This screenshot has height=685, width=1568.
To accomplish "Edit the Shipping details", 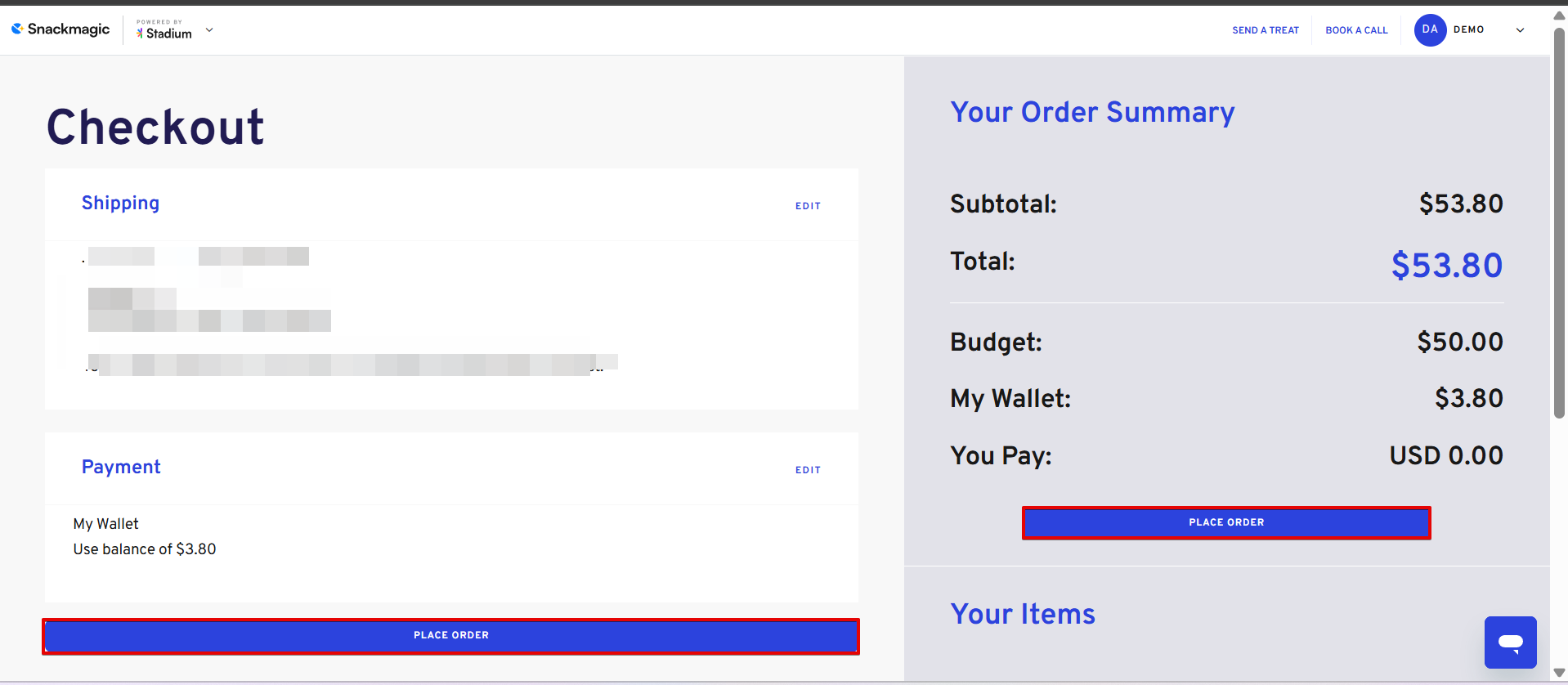I will [x=808, y=206].
